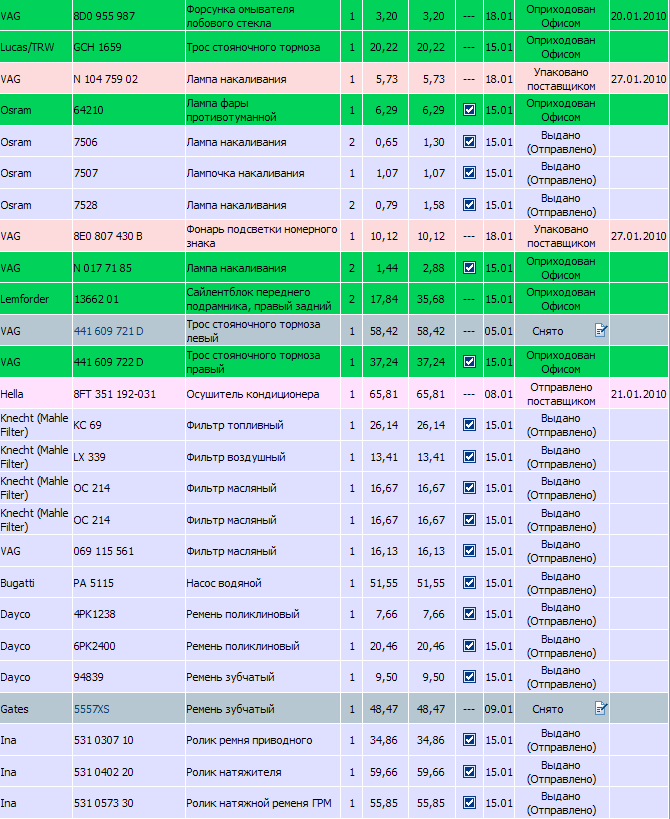This screenshot has width=670, height=819.
Task: Click date 21.01.2010 in Hella row
Action: [x=639, y=394]
